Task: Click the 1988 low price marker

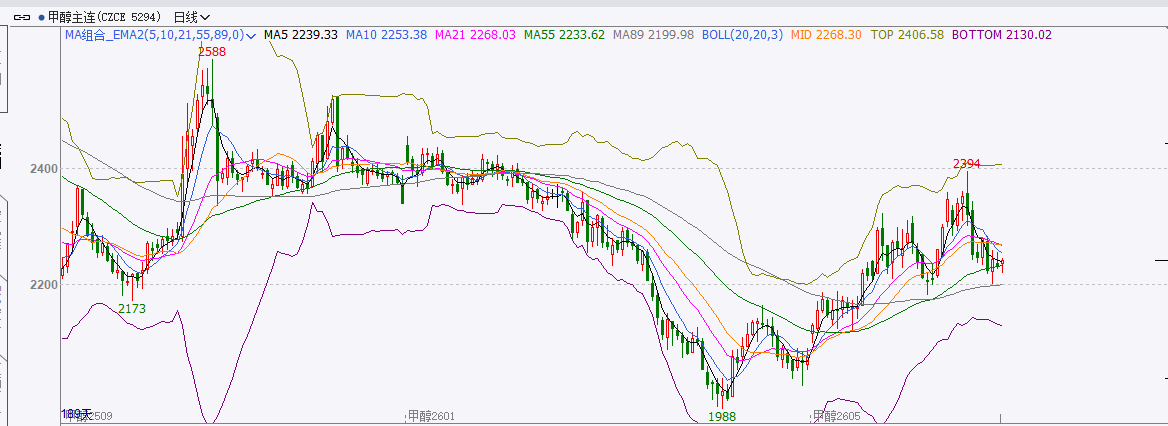Action: click(722, 416)
